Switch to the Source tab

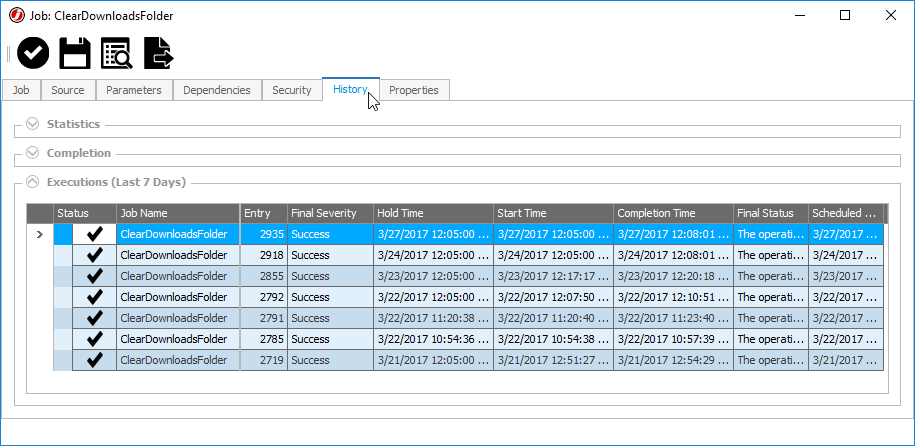[x=68, y=90]
